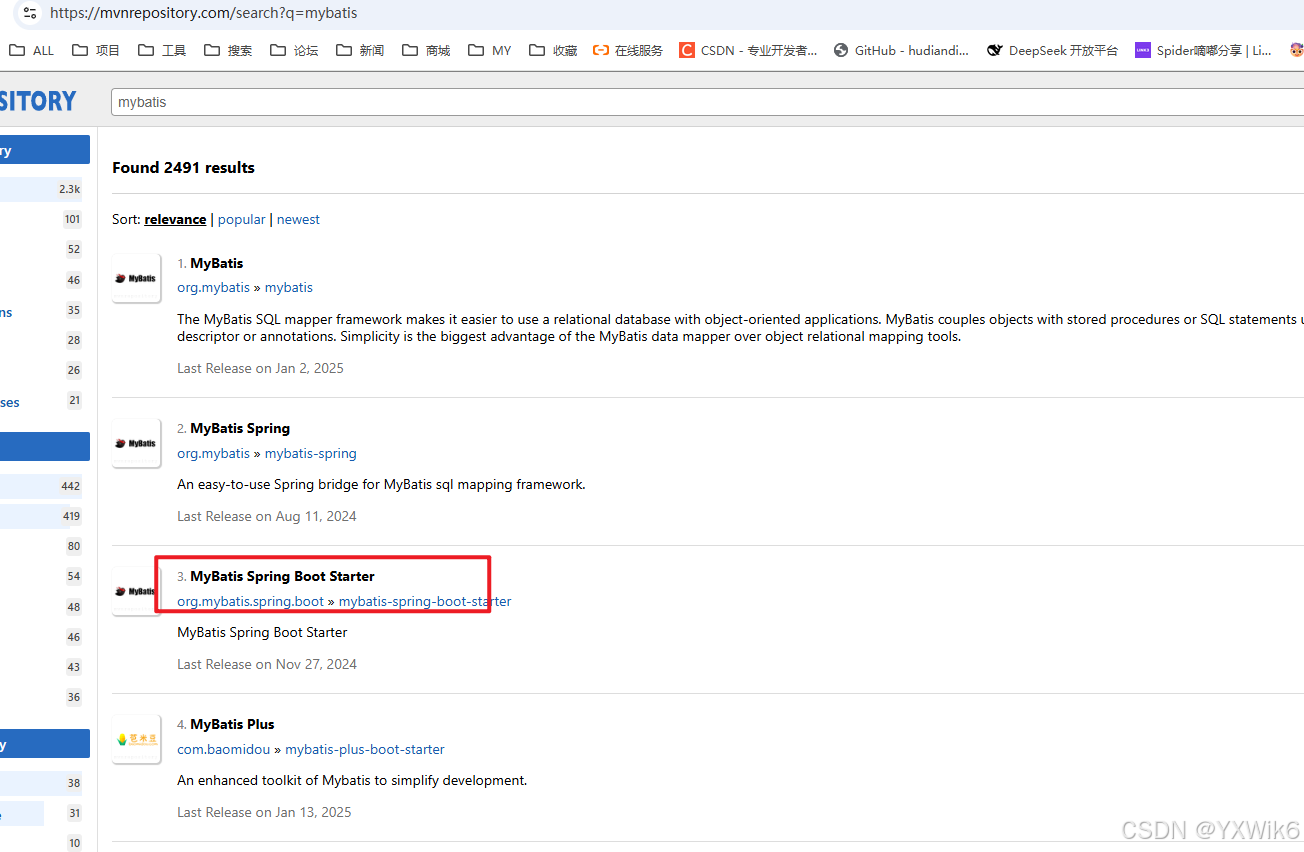Image resolution: width=1304 pixels, height=852 pixels.
Task: Sort results by popular
Action: pyautogui.click(x=242, y=219)
